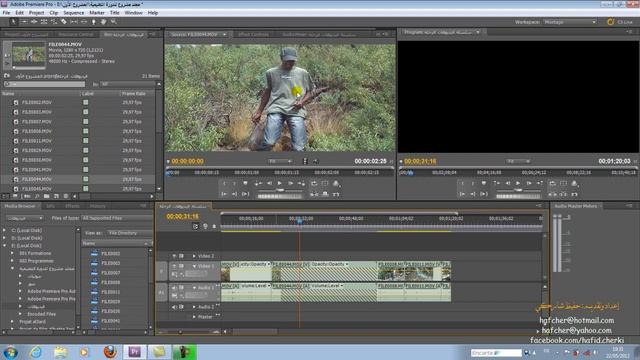Click the CS Live button
Viewport: 640px width, 360px height.
pyautogui.click(x=620, y=22)
